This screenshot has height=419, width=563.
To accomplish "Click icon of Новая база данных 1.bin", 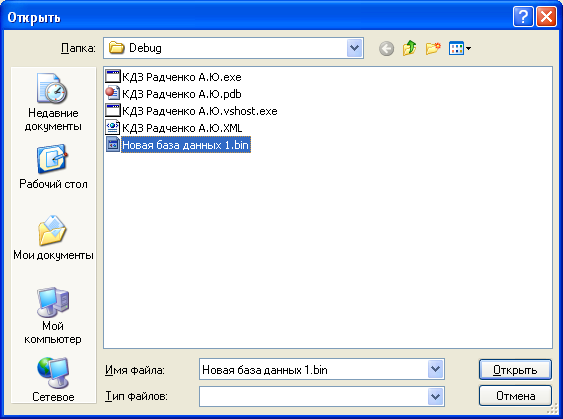I will tap(113, 145).
